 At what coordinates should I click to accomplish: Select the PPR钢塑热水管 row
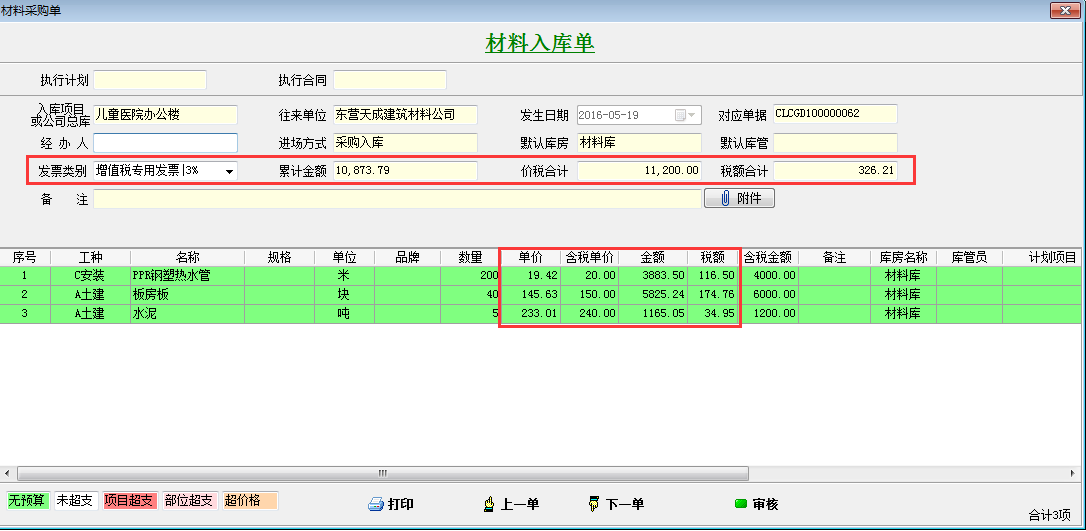(x=170, y=275)
